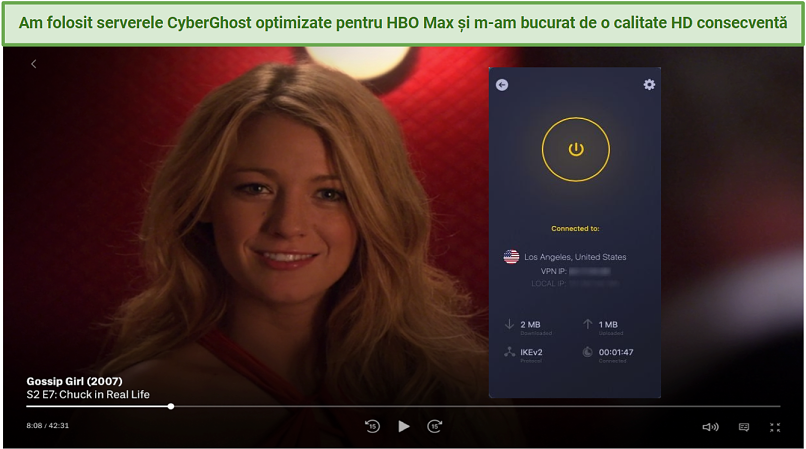This screenshot has width=806, height=449.
Task: Rewind 15 seconds
Action: click(x=372, y=426)
